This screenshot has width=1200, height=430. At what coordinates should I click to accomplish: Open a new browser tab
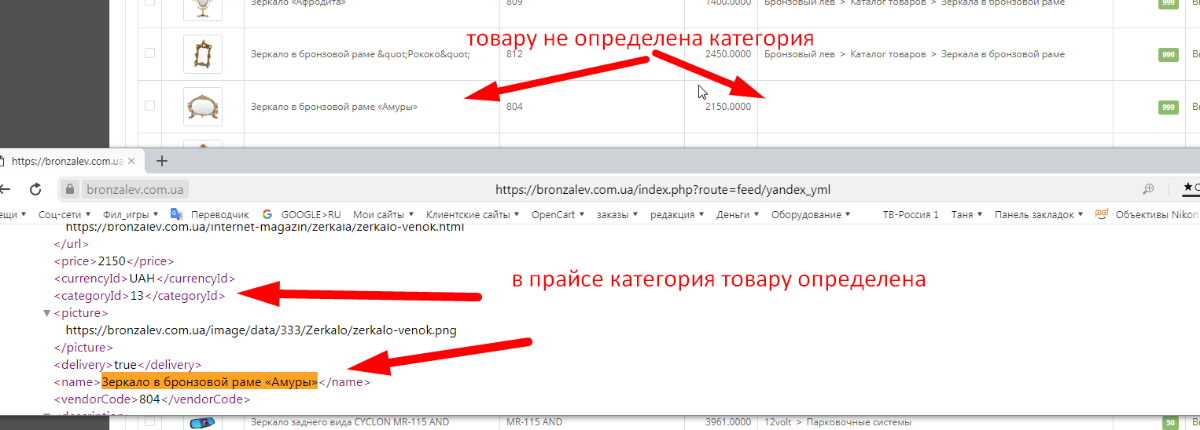(x=162, y=160)
